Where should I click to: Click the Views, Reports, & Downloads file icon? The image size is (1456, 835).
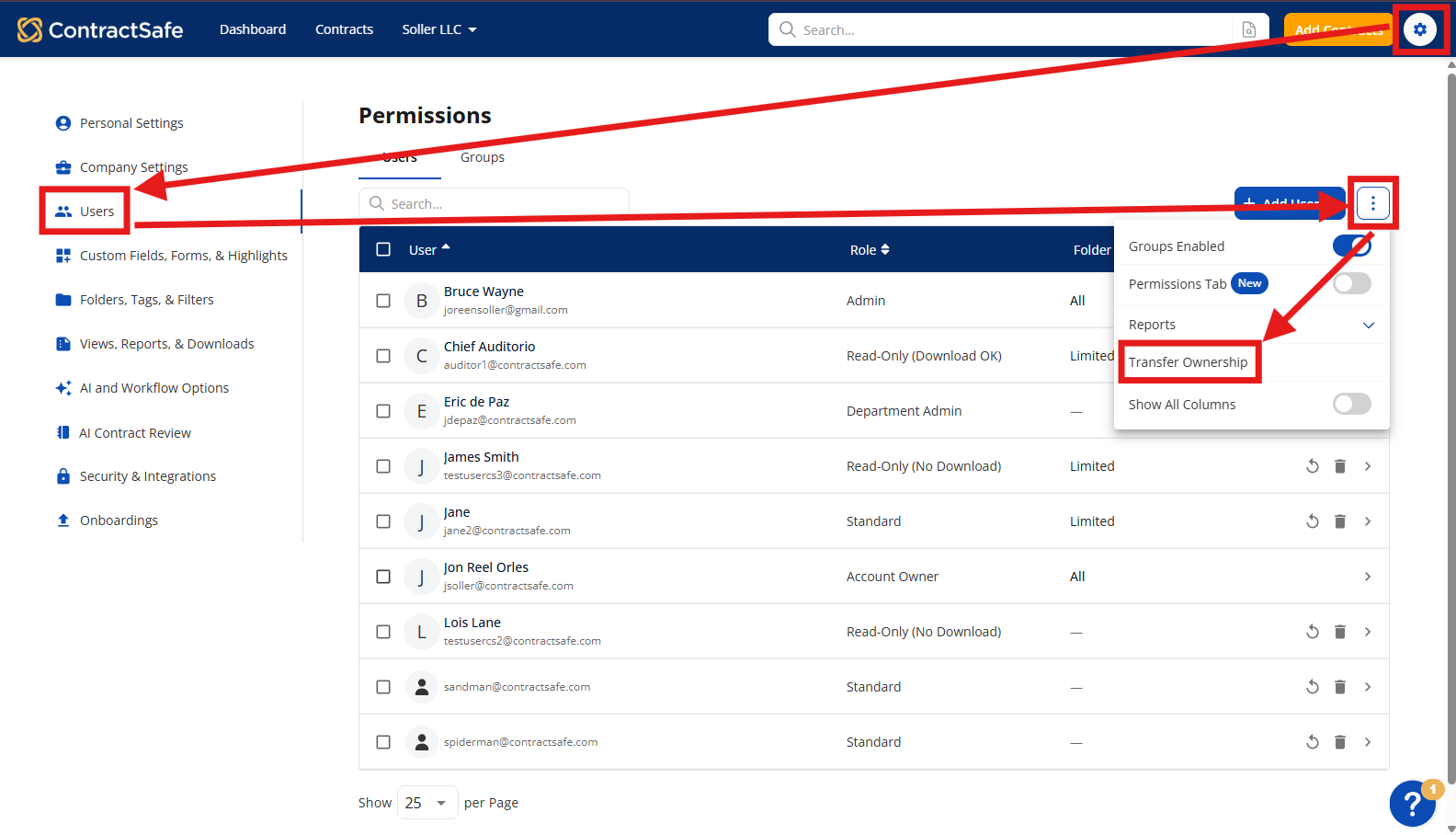[63, 344]
